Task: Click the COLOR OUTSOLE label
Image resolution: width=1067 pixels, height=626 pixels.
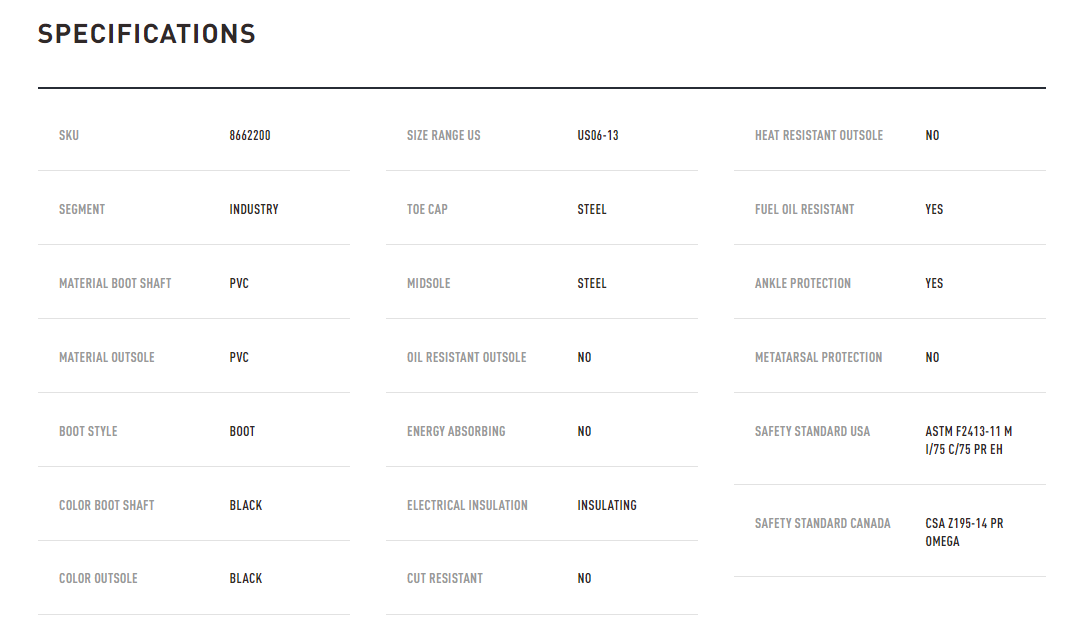Action: [x=98, y=578]
